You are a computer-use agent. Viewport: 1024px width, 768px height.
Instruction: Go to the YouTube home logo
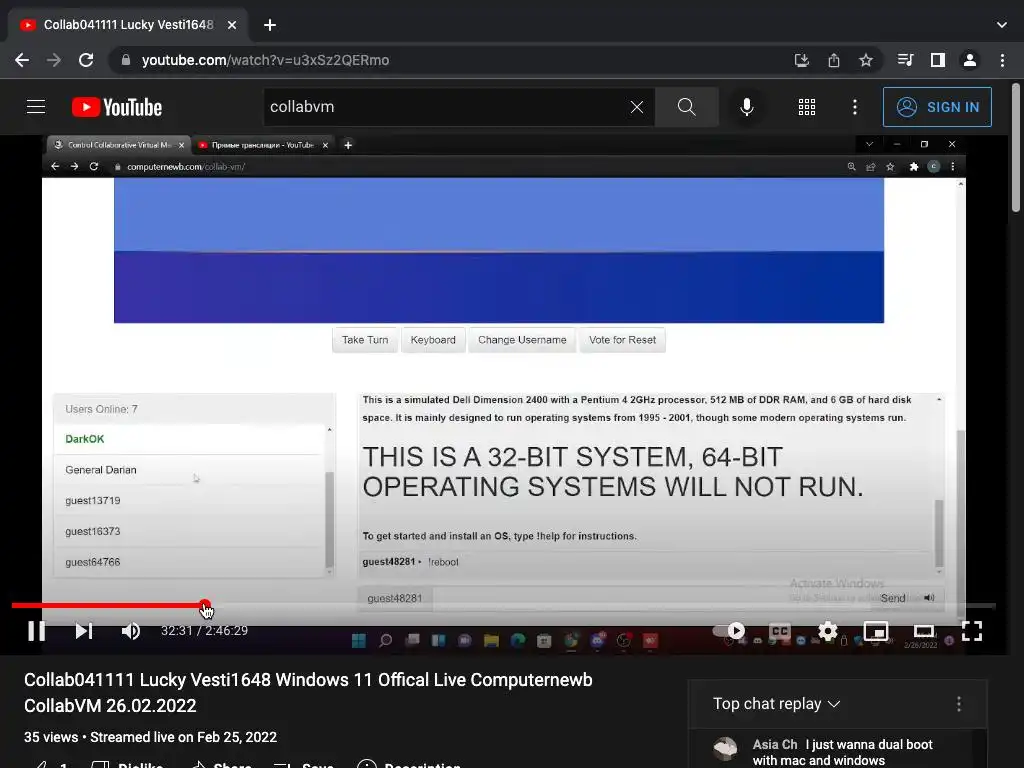coord(117,107)
